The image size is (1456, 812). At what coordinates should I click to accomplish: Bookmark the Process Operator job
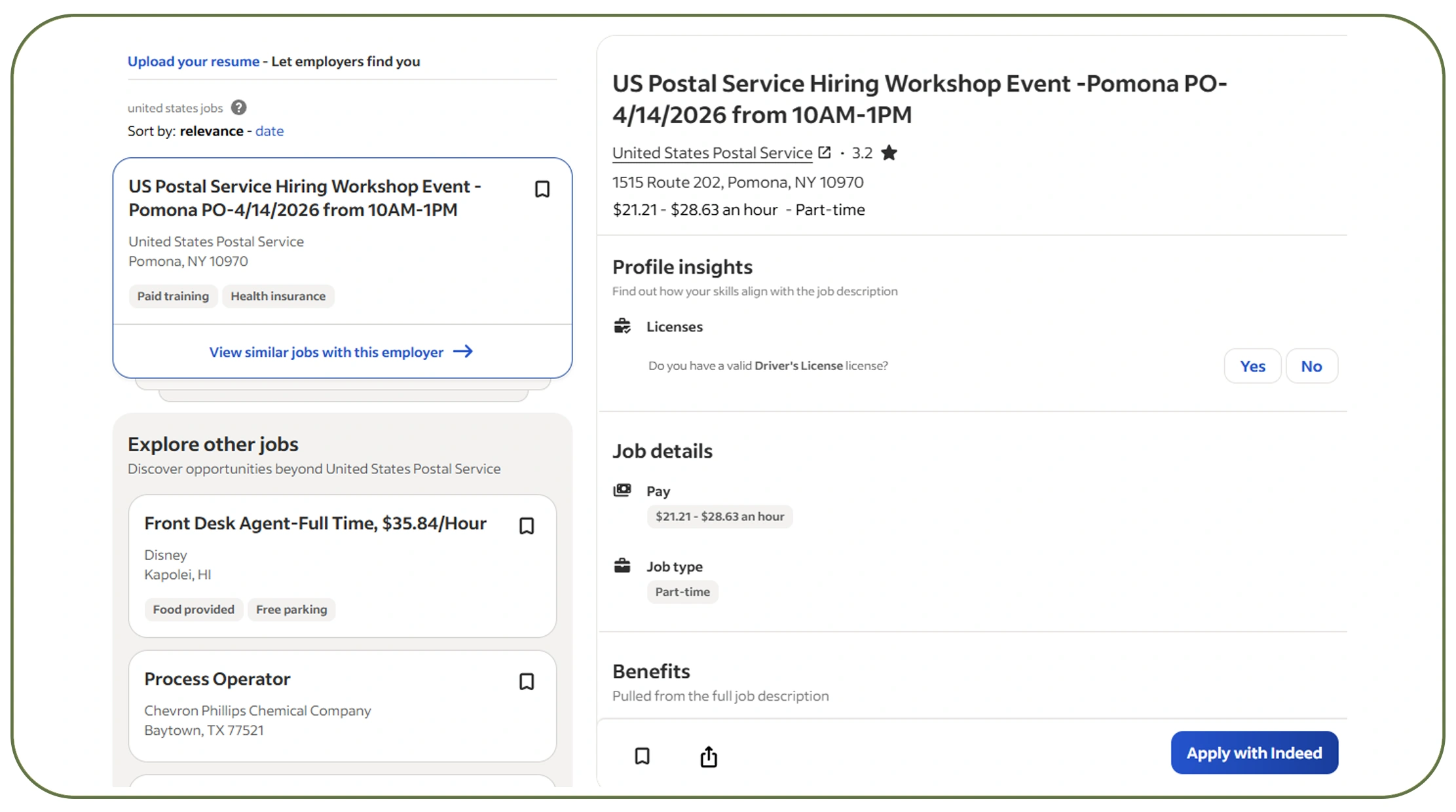click(x=527, y=682)
